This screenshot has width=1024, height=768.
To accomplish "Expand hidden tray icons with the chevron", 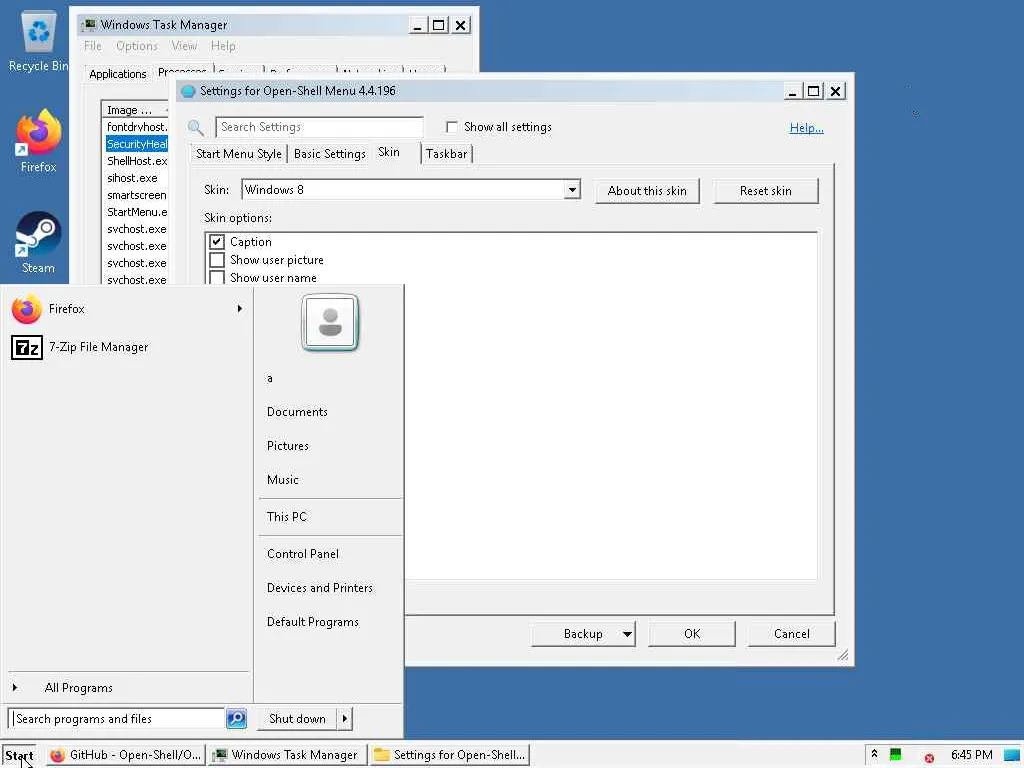I will click(x=874, y=754).
